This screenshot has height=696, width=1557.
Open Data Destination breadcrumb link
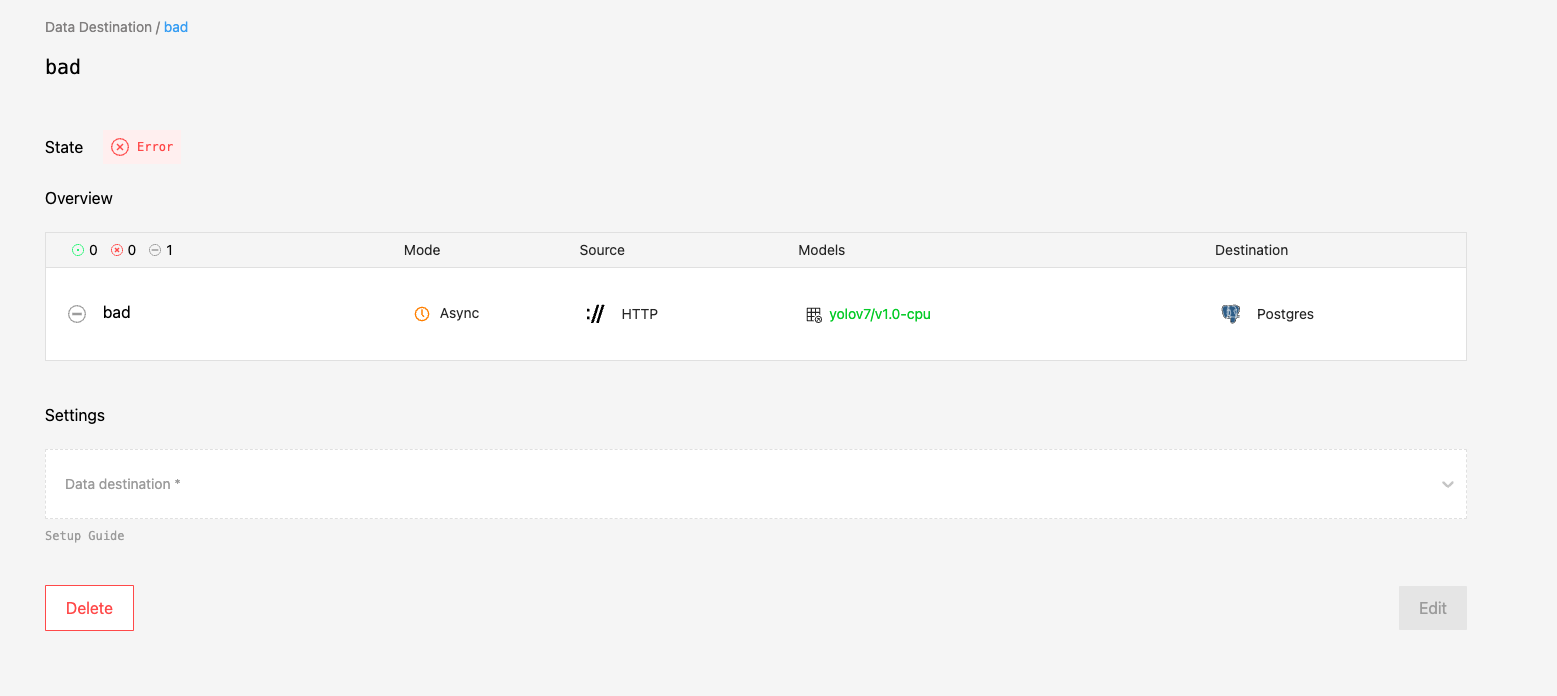[97, 27]
